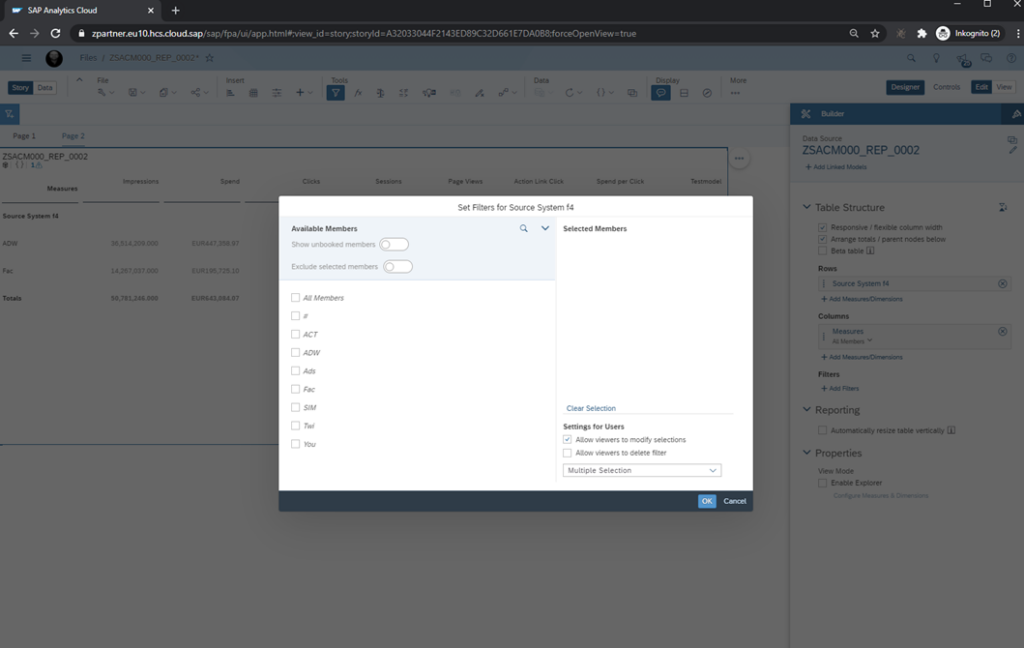Open the lightbulb insights icon
Viewport: 1024px width, 648px height.
tap(936, 58)
